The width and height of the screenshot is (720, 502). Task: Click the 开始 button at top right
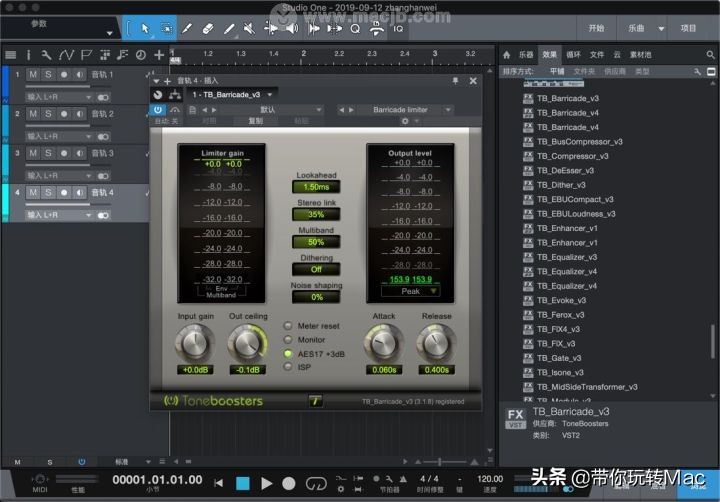click(596, 29)
